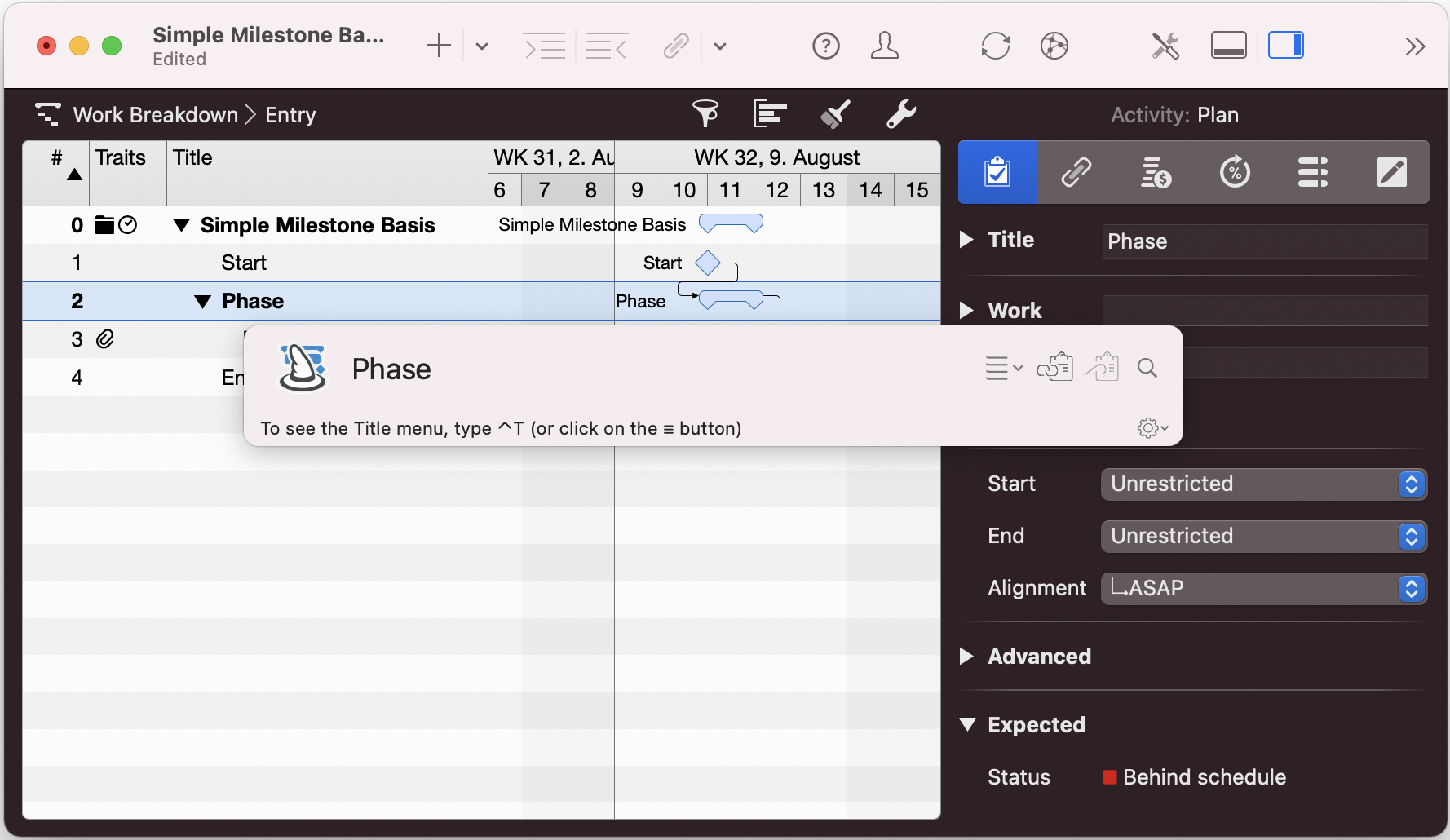
Task: Click the indent activity icon
Action: tap(545, 46)
